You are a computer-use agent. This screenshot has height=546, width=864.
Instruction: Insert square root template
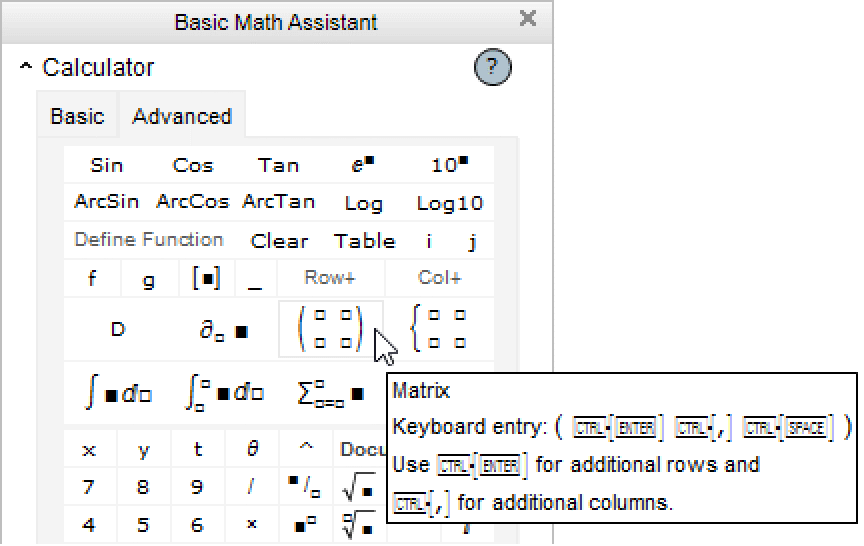coord(359,487)
